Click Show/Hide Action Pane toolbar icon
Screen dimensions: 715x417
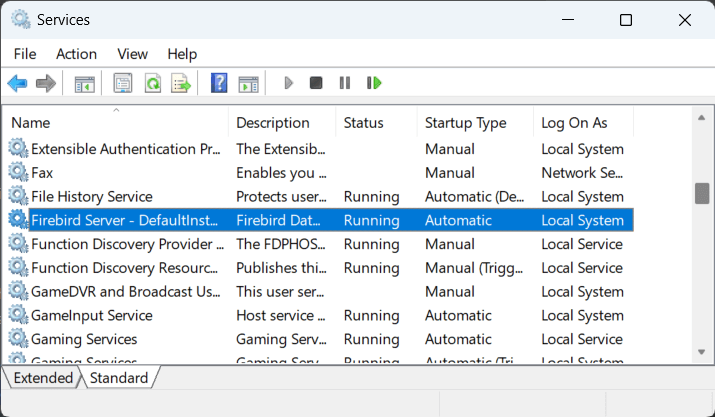(x=248, y=83)
